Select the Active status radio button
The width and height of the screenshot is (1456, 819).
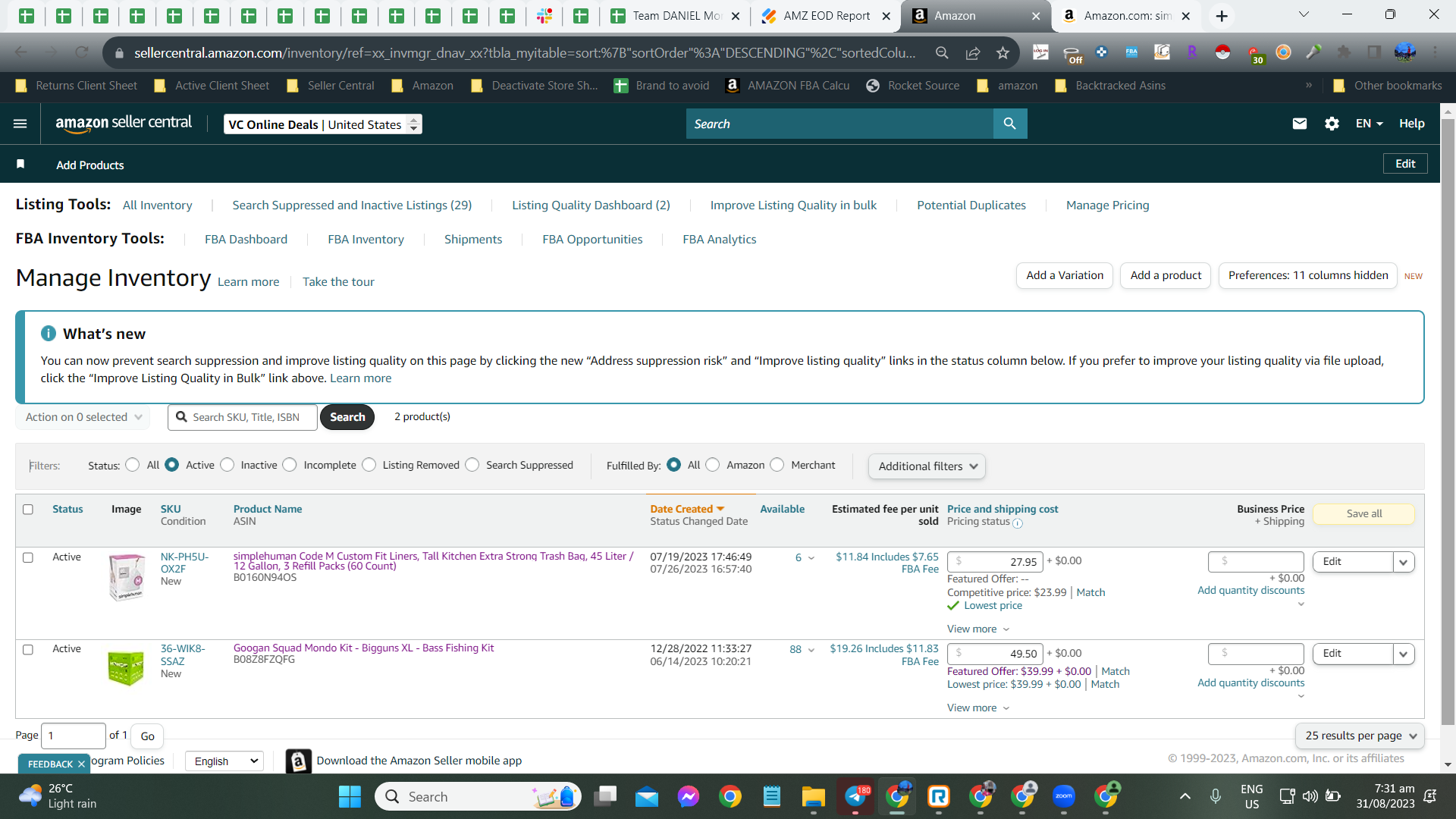[172, 465]
